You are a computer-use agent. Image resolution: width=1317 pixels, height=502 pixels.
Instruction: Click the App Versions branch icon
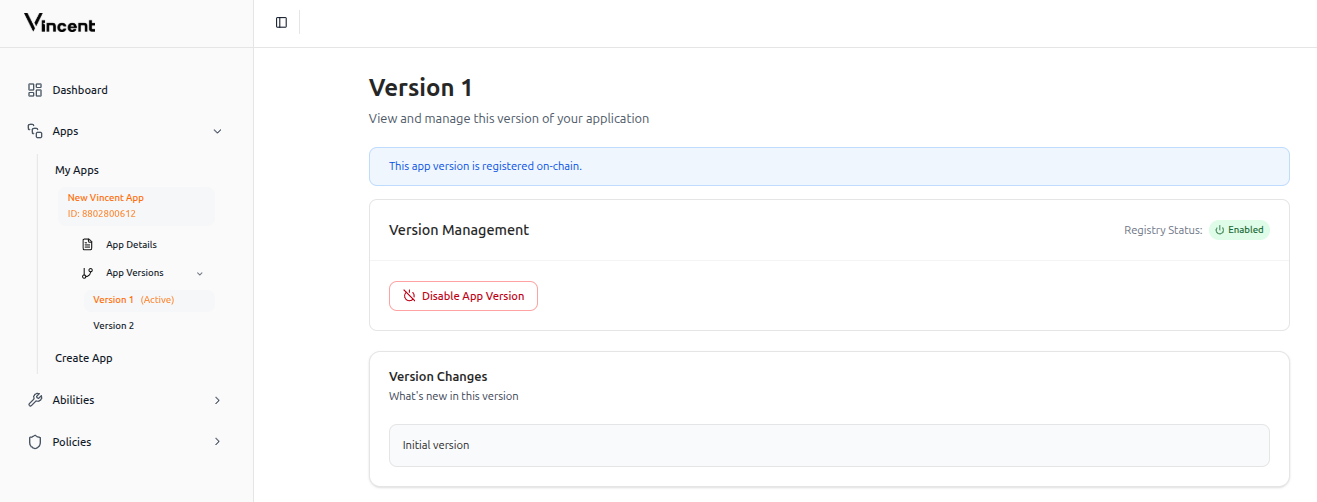click(87, 273)
